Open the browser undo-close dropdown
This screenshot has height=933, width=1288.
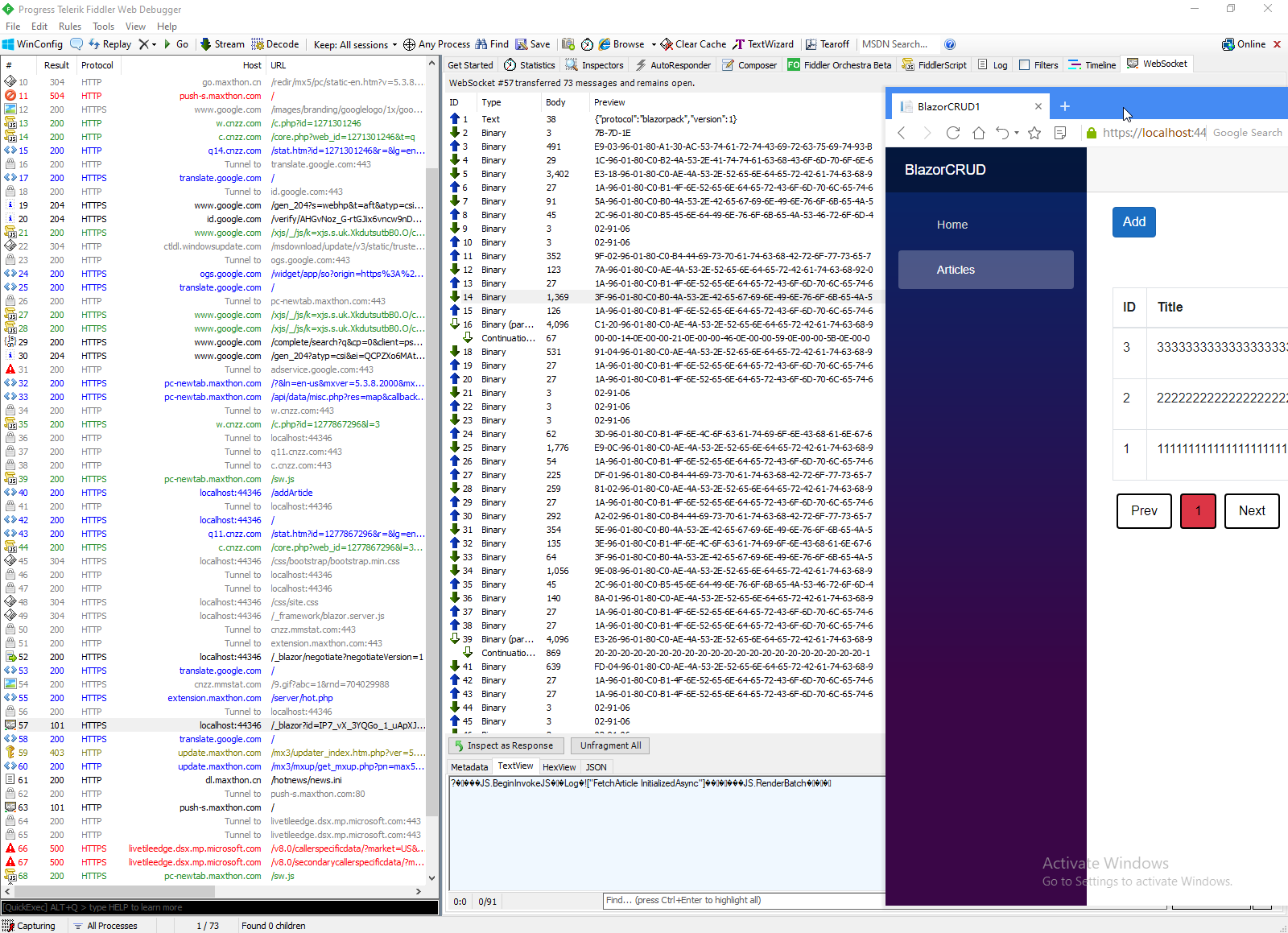point(1017,133)
